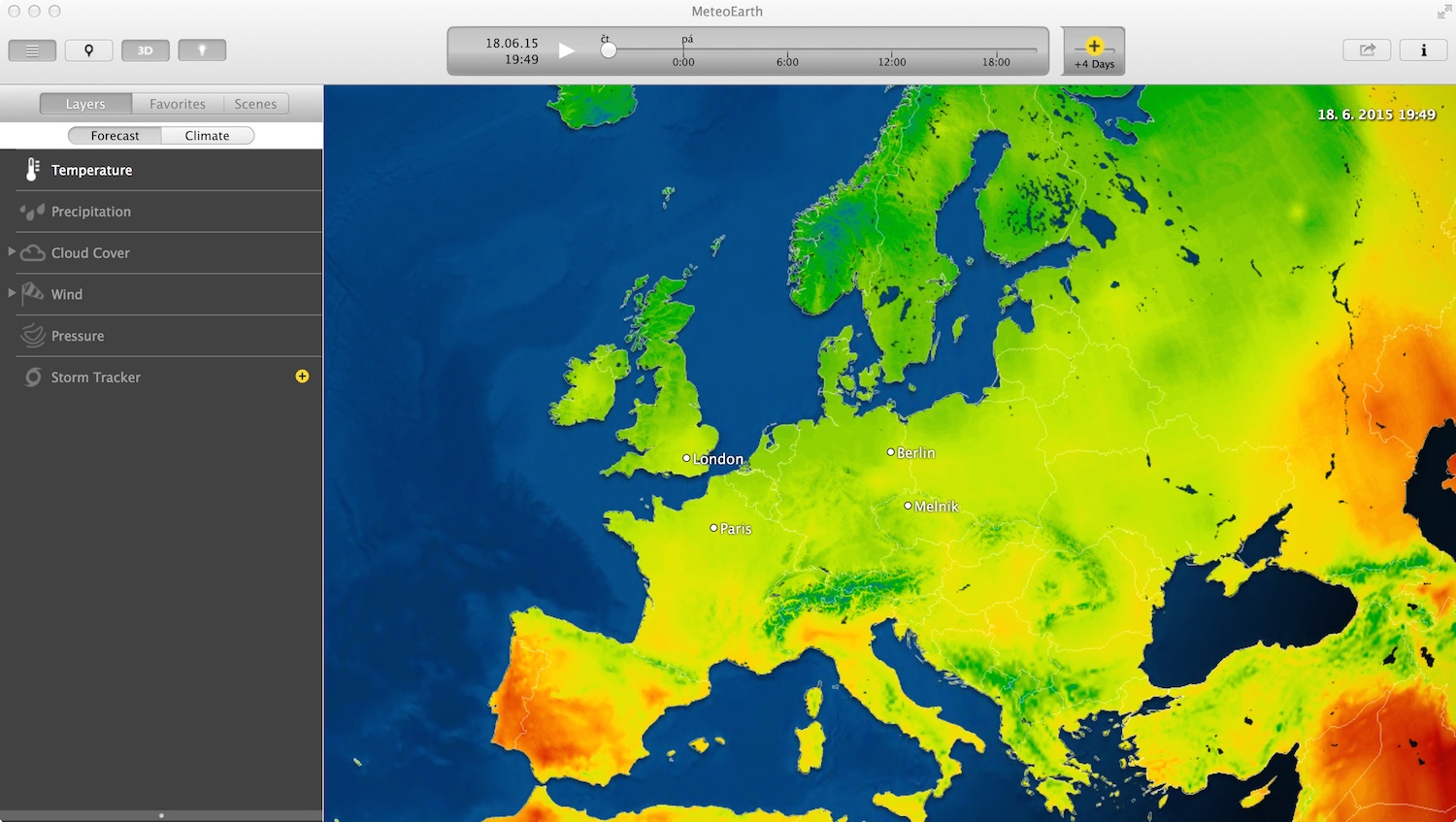Click the +4 Days premium button
The image size is (1456, 822).
tap(1094, 52)
